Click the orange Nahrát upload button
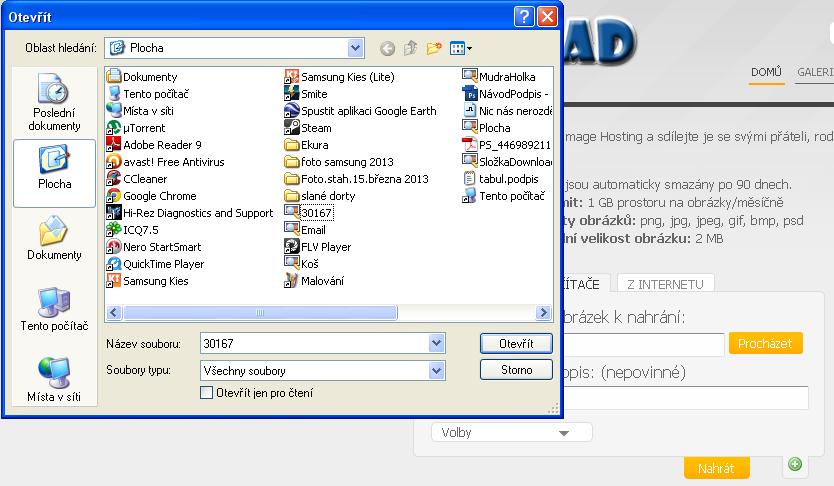The height and width of the screenshot is (486, 834). click(716, 468)
